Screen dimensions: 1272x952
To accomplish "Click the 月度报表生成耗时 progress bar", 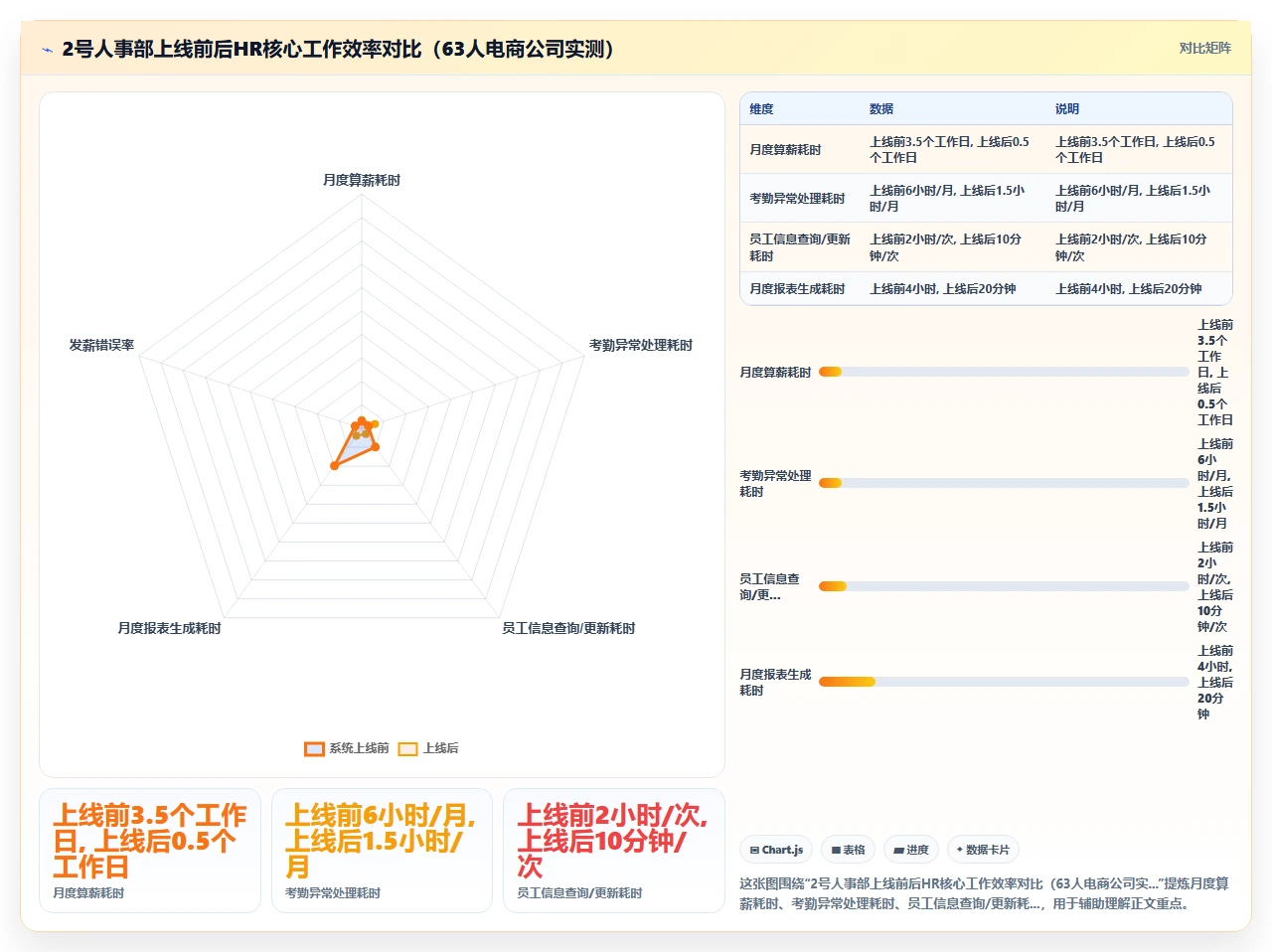I will pos(1004,682).
